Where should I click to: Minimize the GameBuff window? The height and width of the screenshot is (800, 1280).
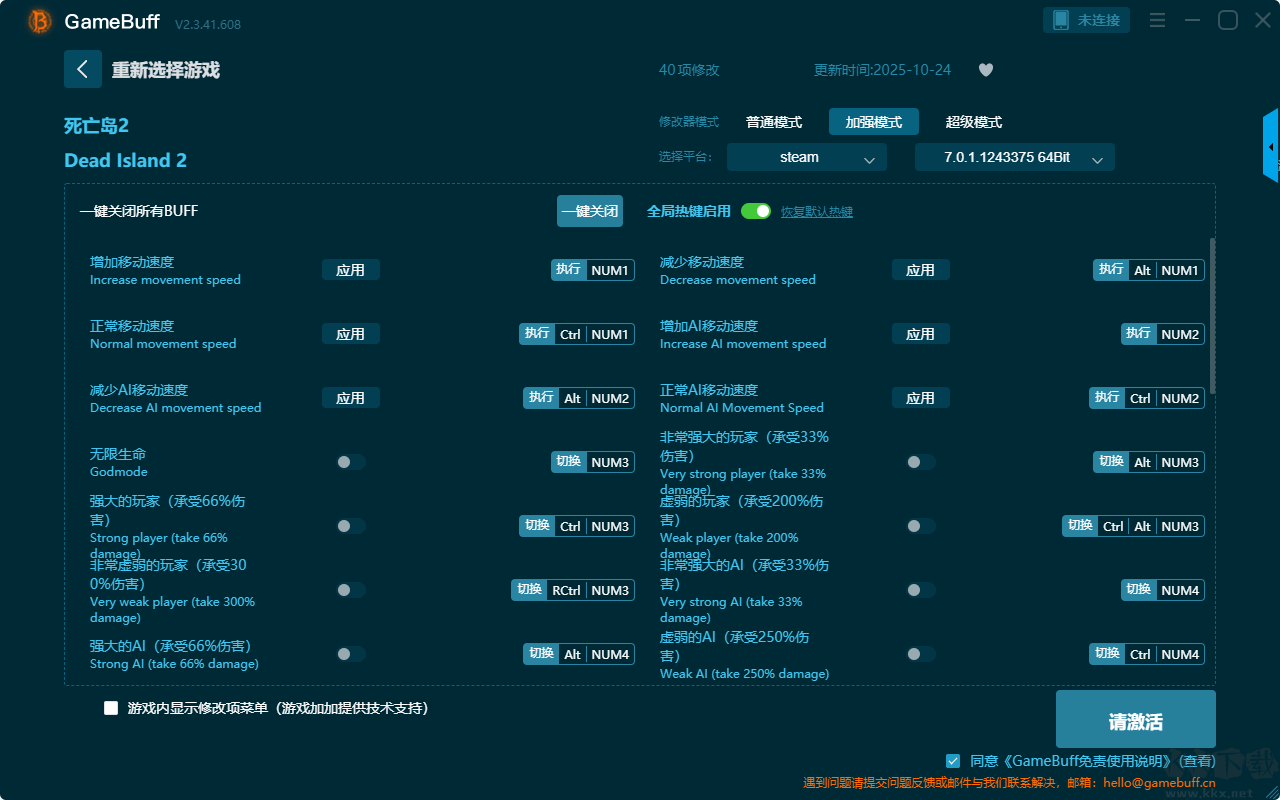tap(1192, 20)
